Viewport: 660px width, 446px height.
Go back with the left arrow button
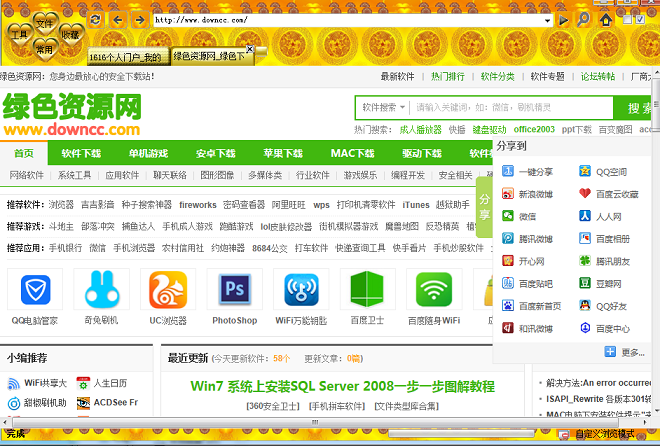118,20
